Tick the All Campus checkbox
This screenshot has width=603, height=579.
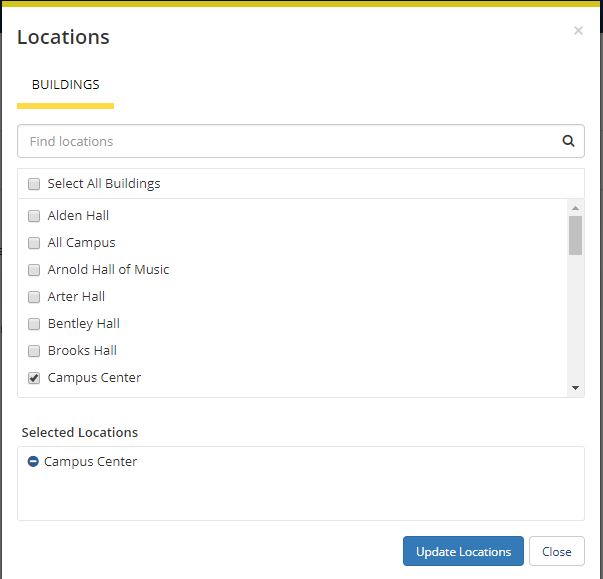point(34,243)
